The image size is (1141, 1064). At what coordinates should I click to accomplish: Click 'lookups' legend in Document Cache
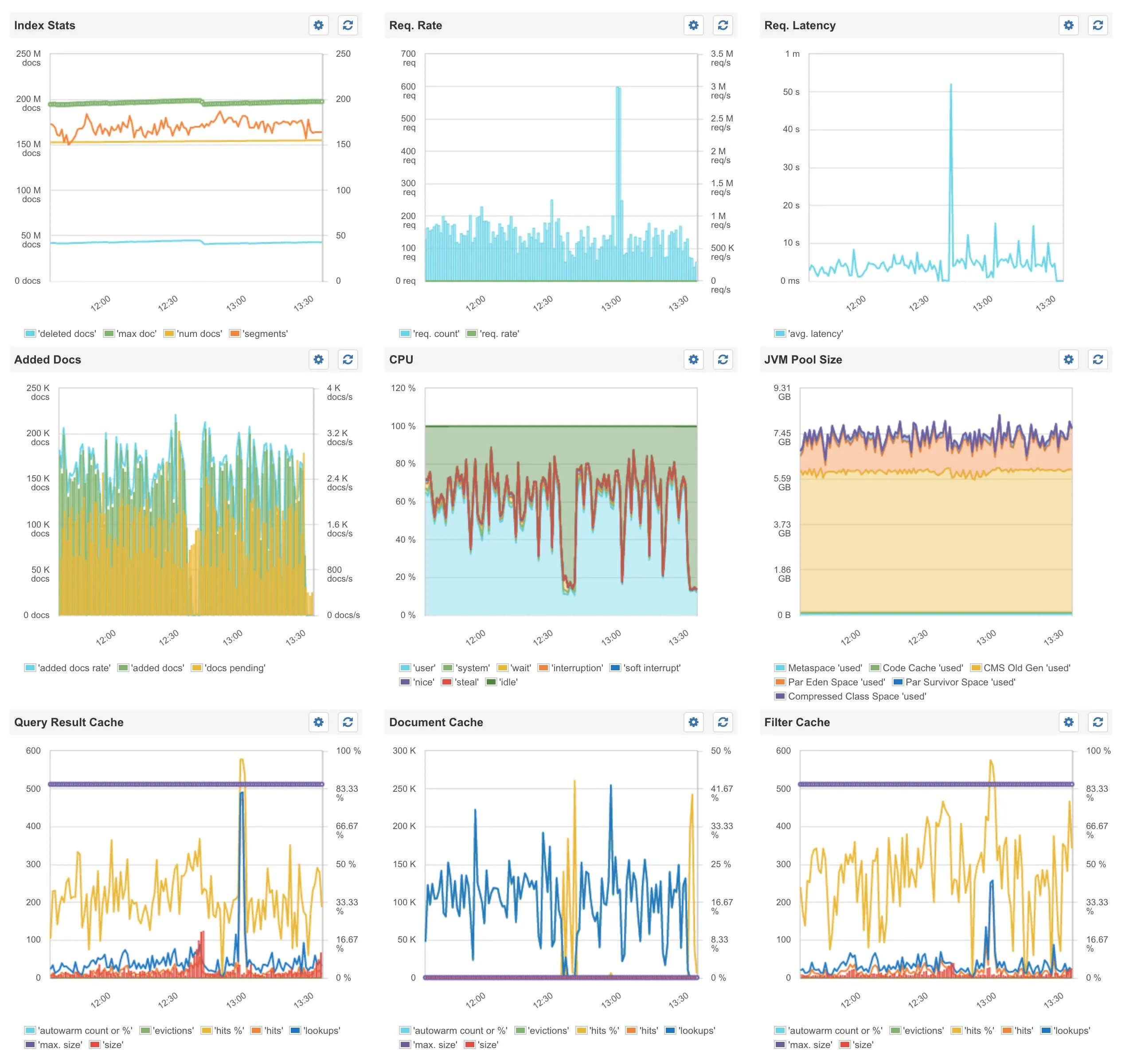tap(696, 1031)
